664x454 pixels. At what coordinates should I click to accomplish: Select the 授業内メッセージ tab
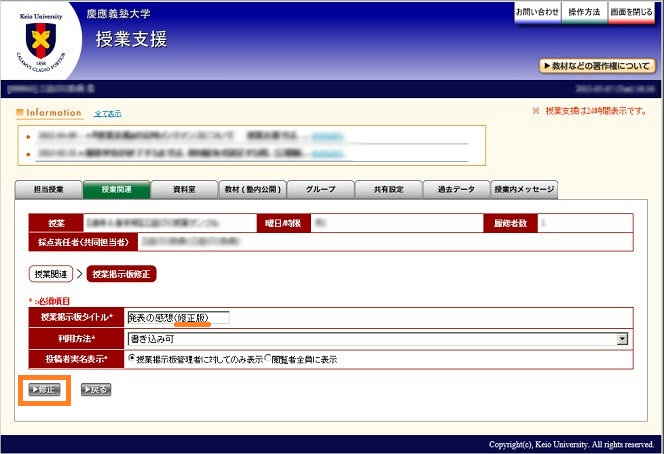coord(523,190)
